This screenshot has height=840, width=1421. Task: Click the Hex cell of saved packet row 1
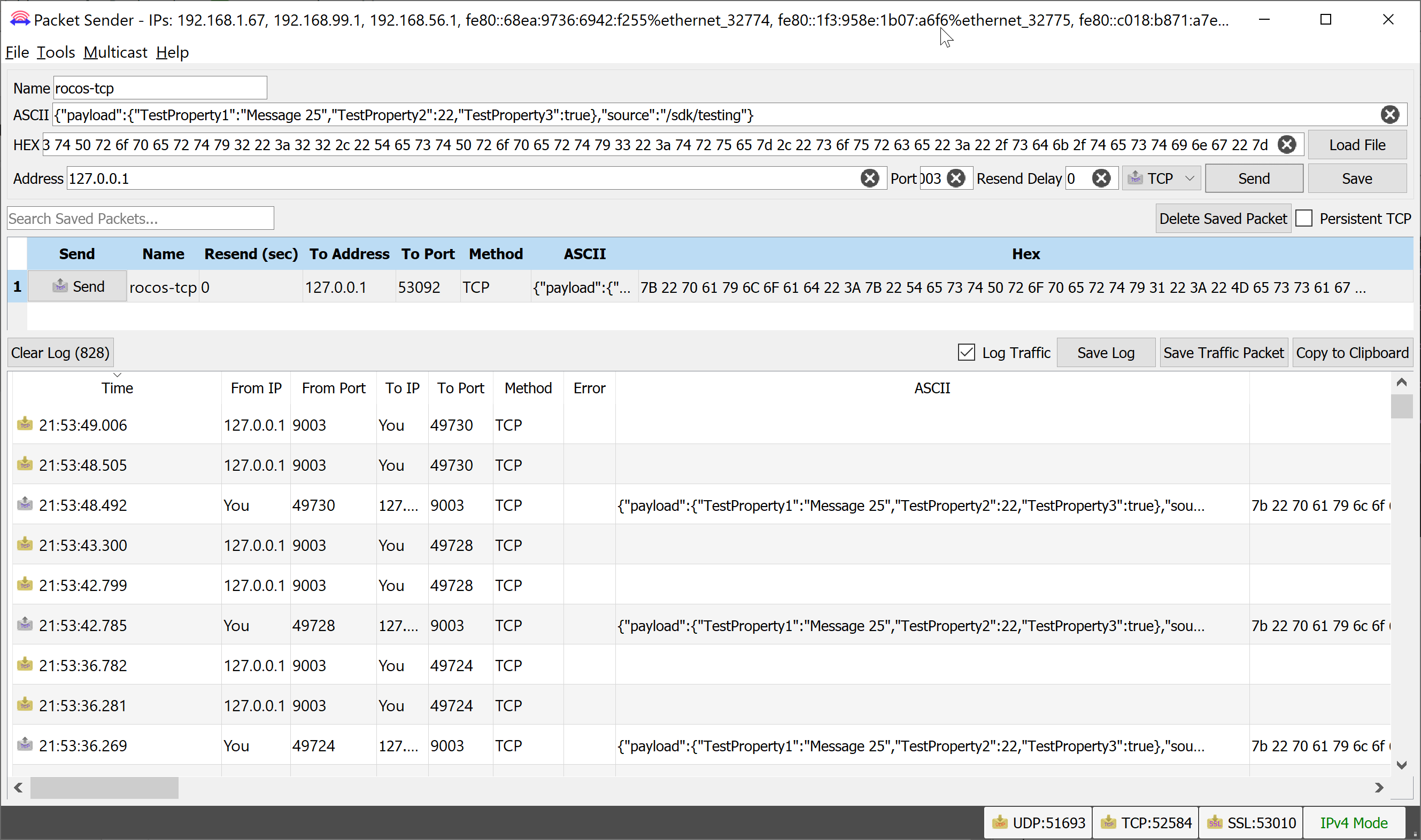coord(1026,287)
